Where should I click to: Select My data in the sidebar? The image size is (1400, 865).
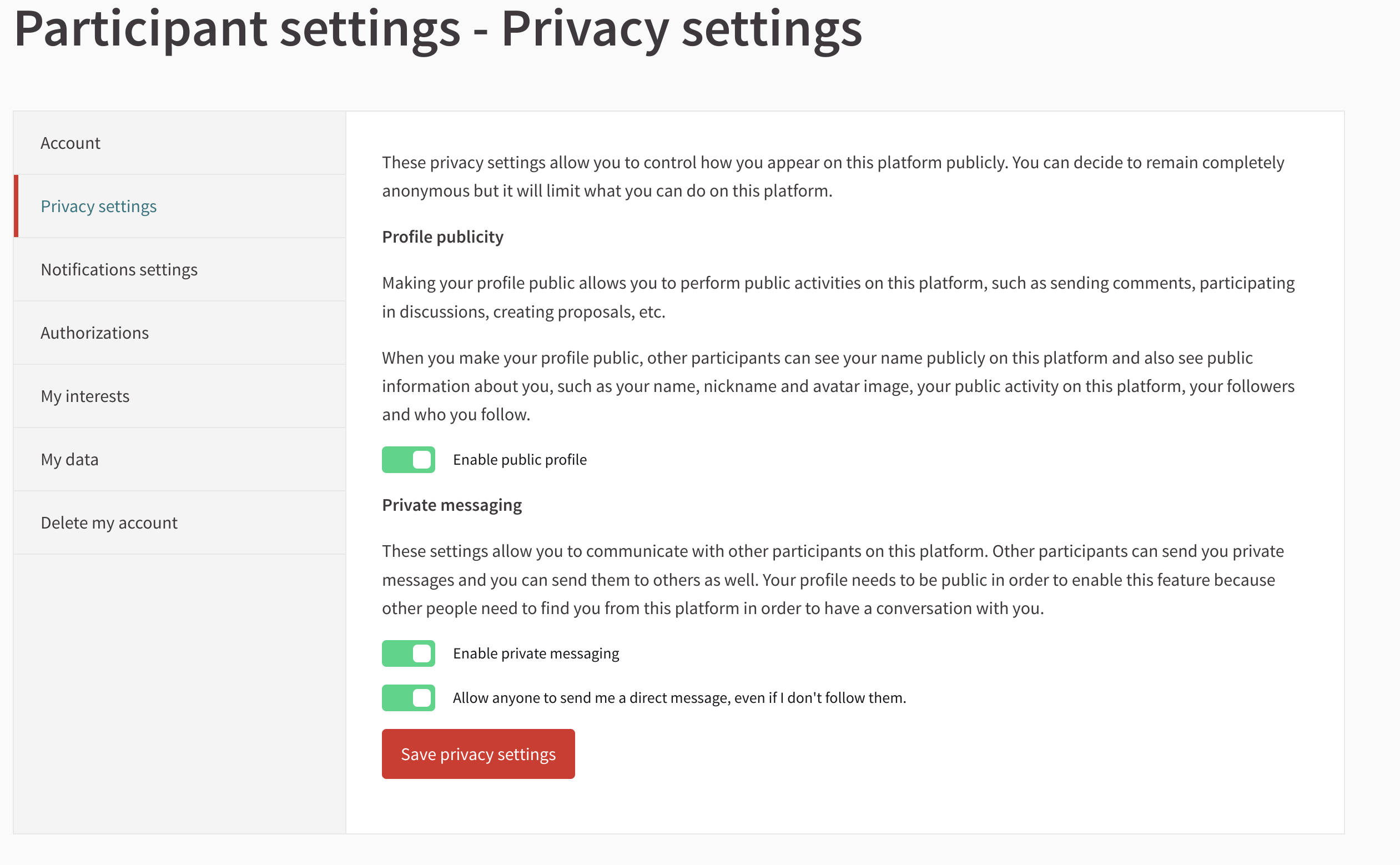click(69, 459)
